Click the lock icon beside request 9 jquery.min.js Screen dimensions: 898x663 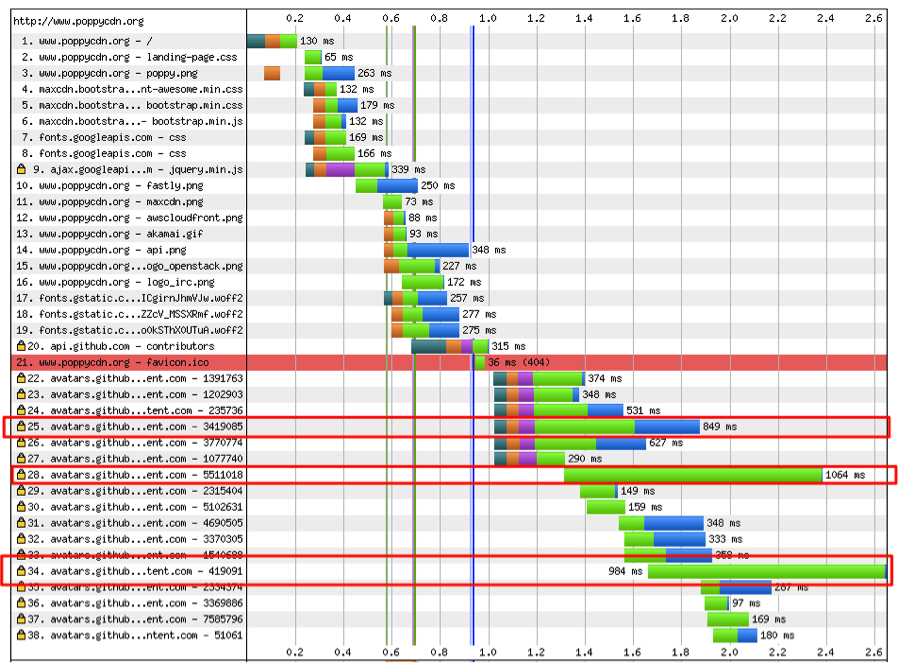click(x=21, y=169)
